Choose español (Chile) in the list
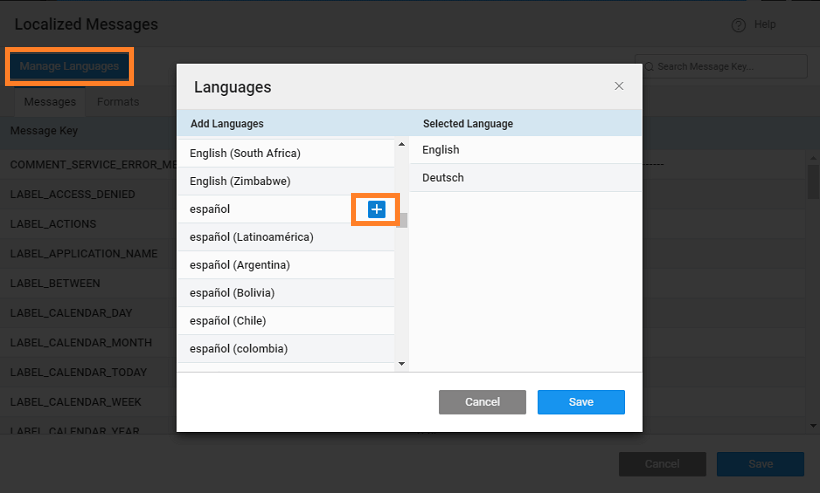This screenshot has width=820, height=493. tap(227, 321)
